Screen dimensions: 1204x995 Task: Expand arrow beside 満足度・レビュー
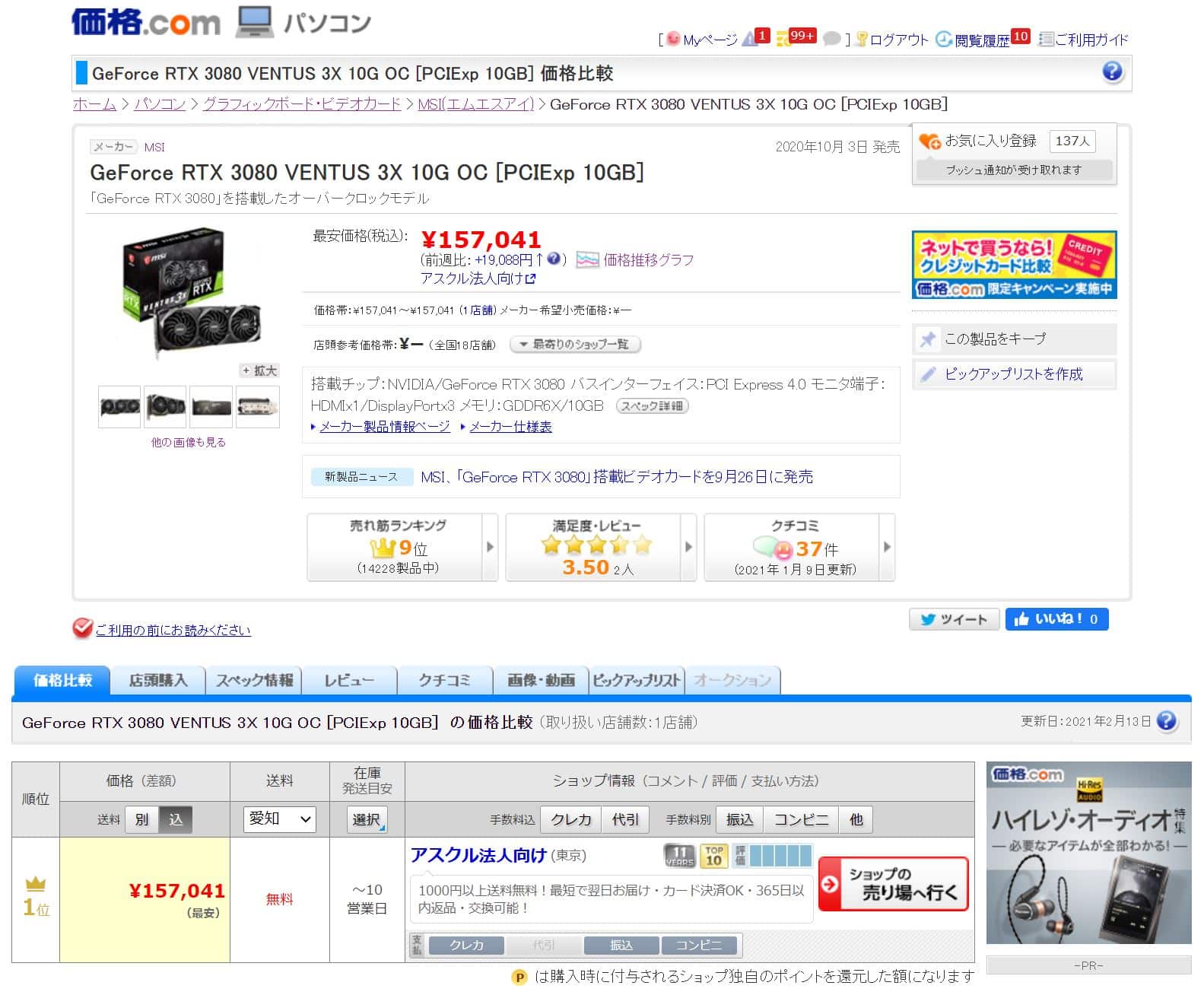click(689, 547)
